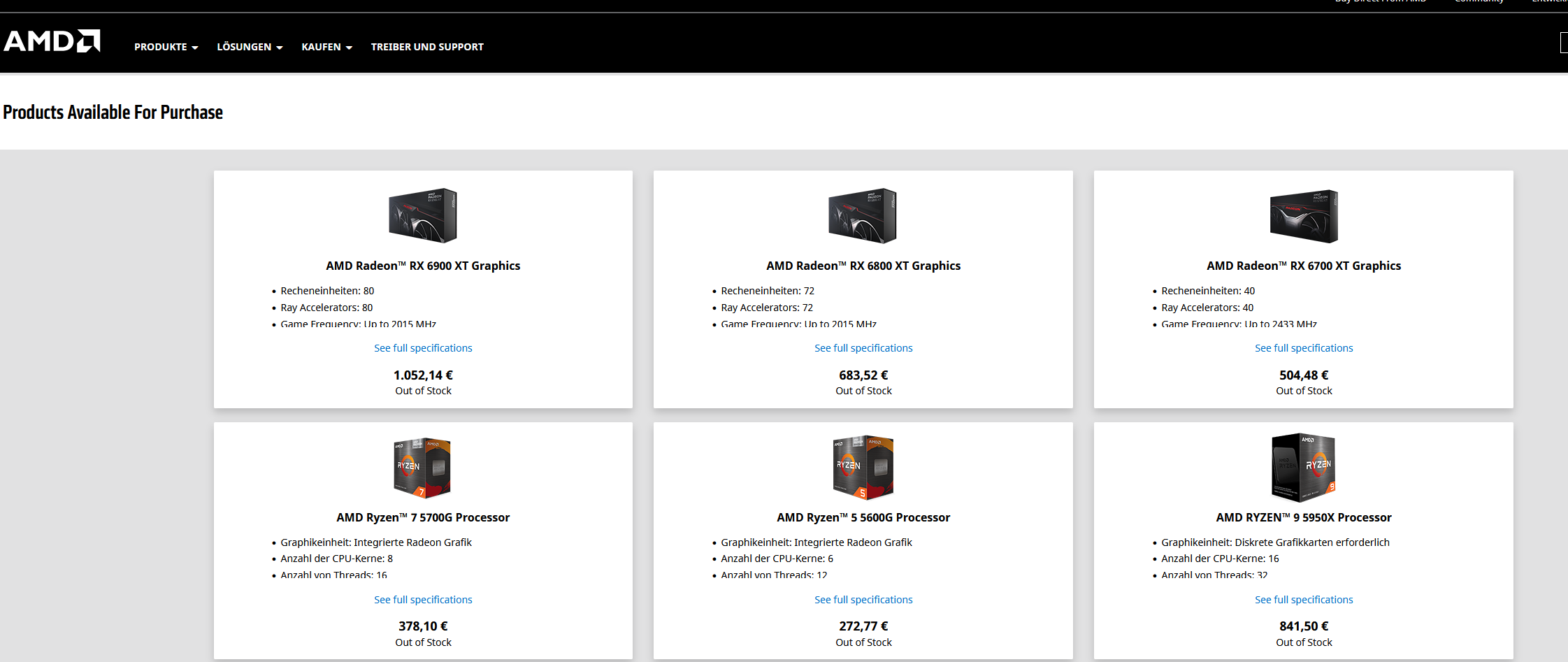Click Out of Stock under Ryzen 7 5700G
1568x662 pixels.
(x=423, y=642)
